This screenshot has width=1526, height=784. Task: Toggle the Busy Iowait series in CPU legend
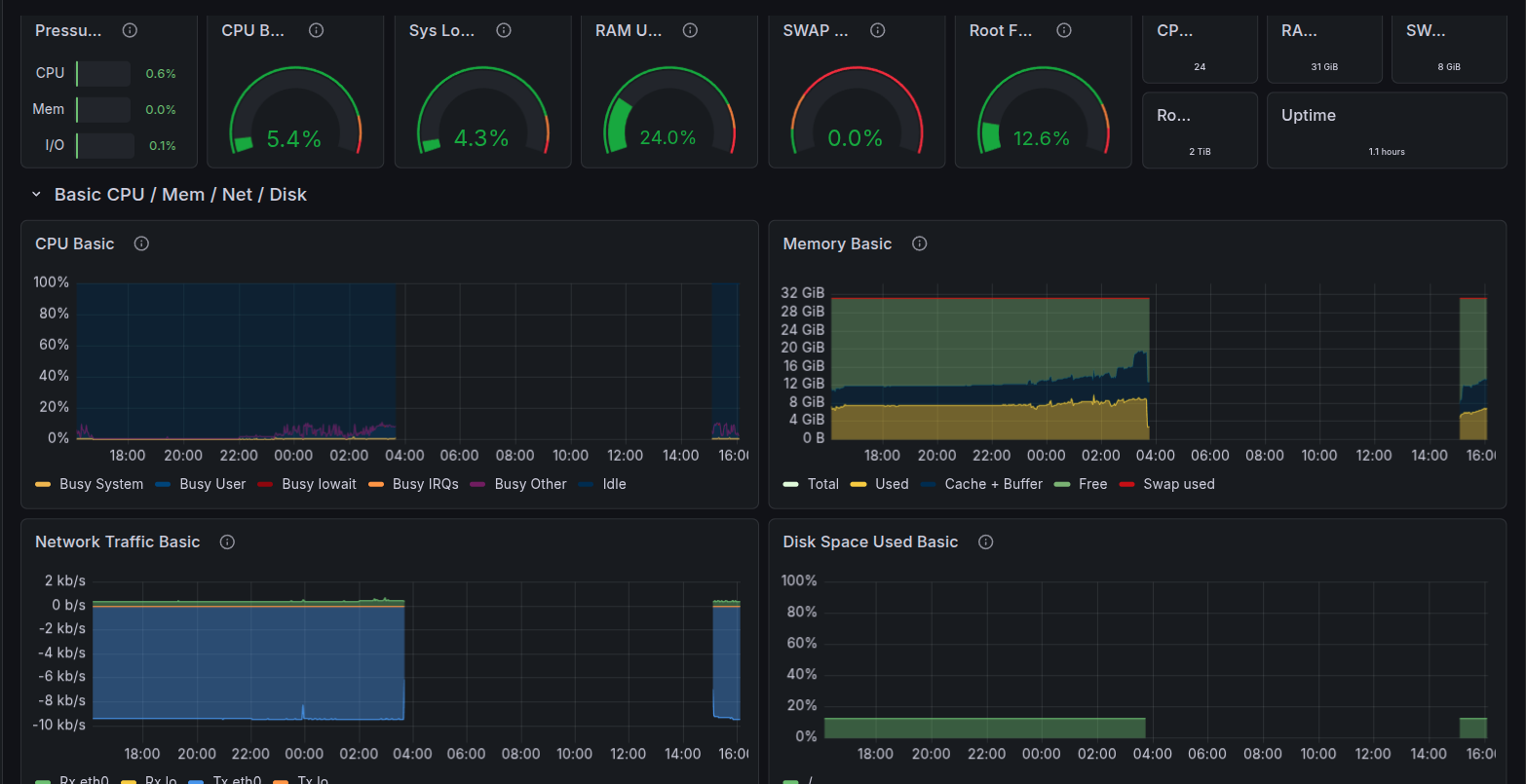pyautogui.click(x=319, y=484)
